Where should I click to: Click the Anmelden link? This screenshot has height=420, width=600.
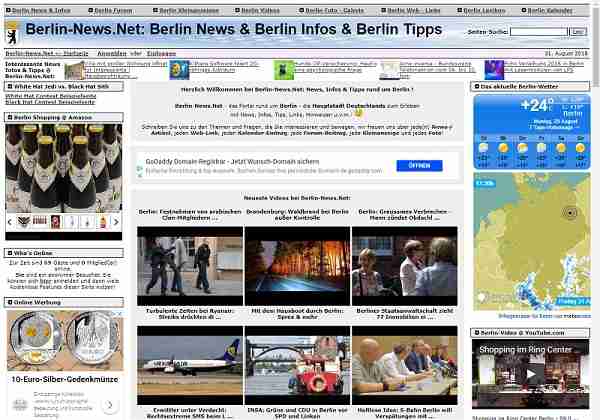112,54
